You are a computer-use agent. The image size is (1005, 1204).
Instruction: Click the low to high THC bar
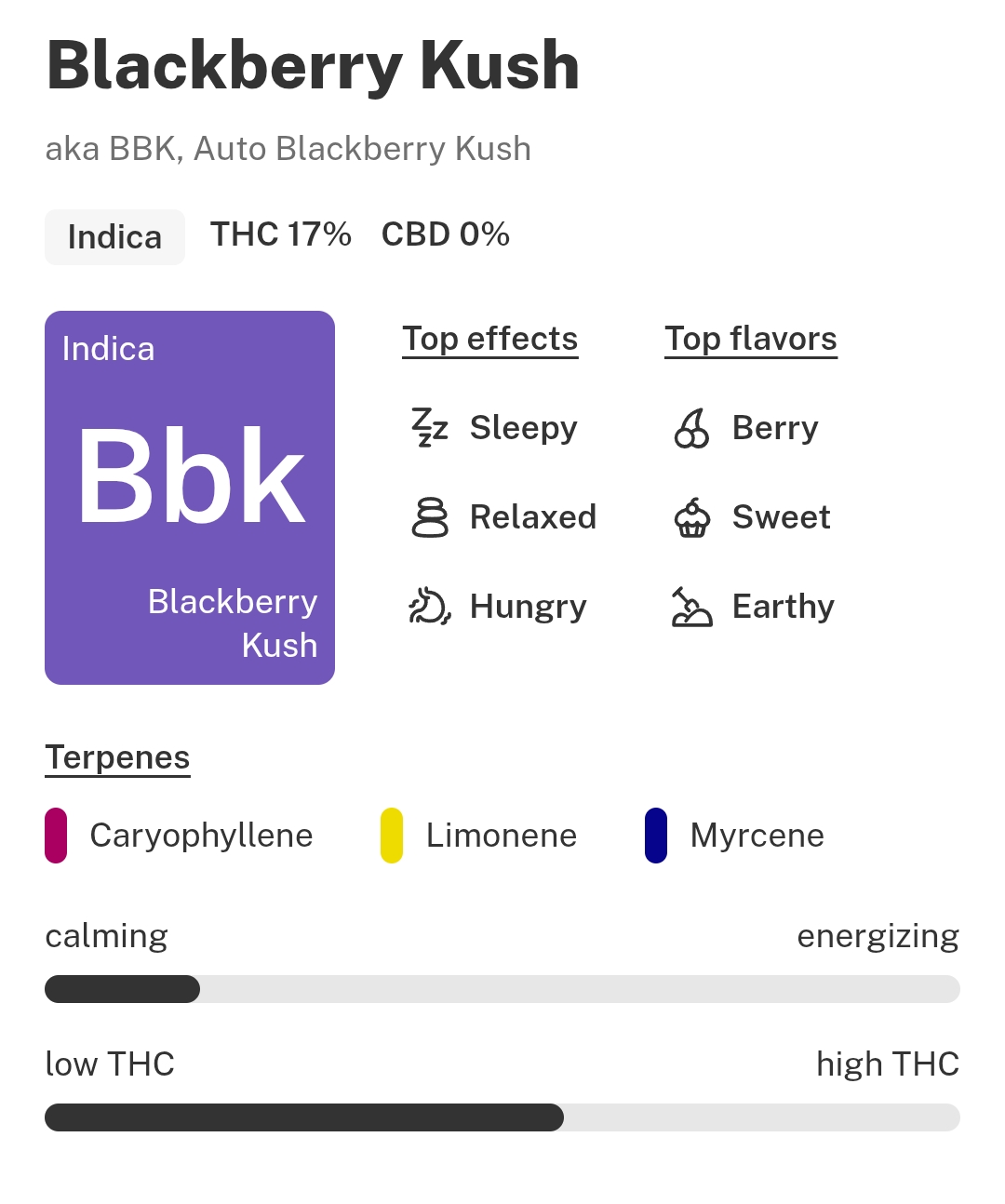pos(502,1117)
